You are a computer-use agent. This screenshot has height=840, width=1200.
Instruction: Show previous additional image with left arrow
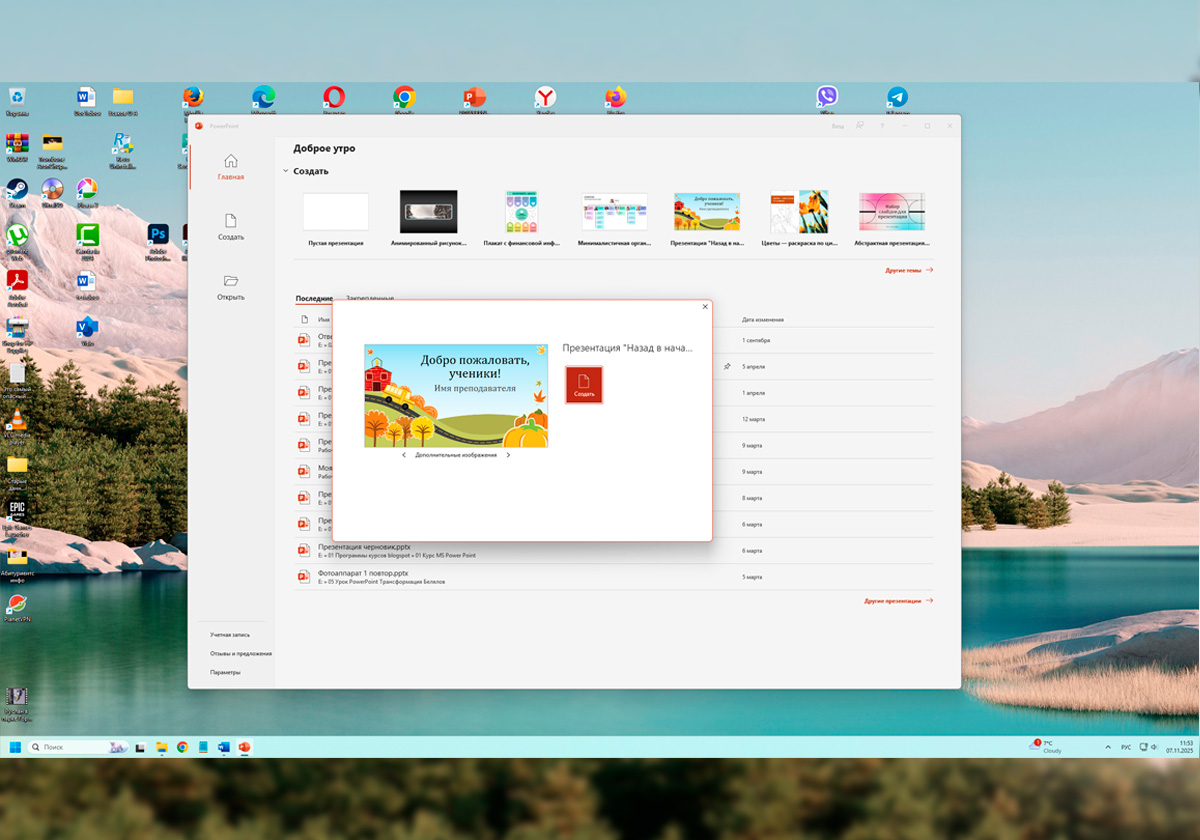[404, 455]
